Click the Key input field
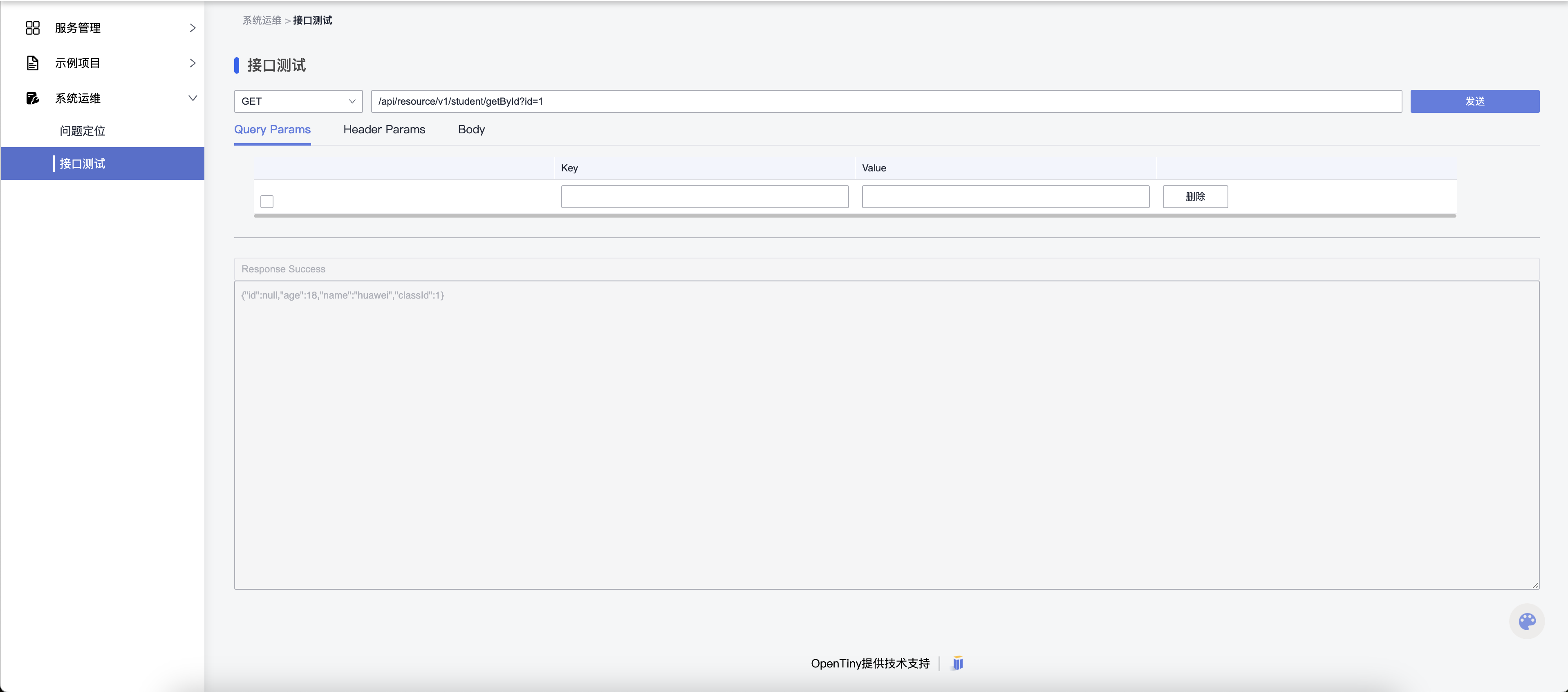This screenshot has height=692, width=1568. (x=704, y=197)
